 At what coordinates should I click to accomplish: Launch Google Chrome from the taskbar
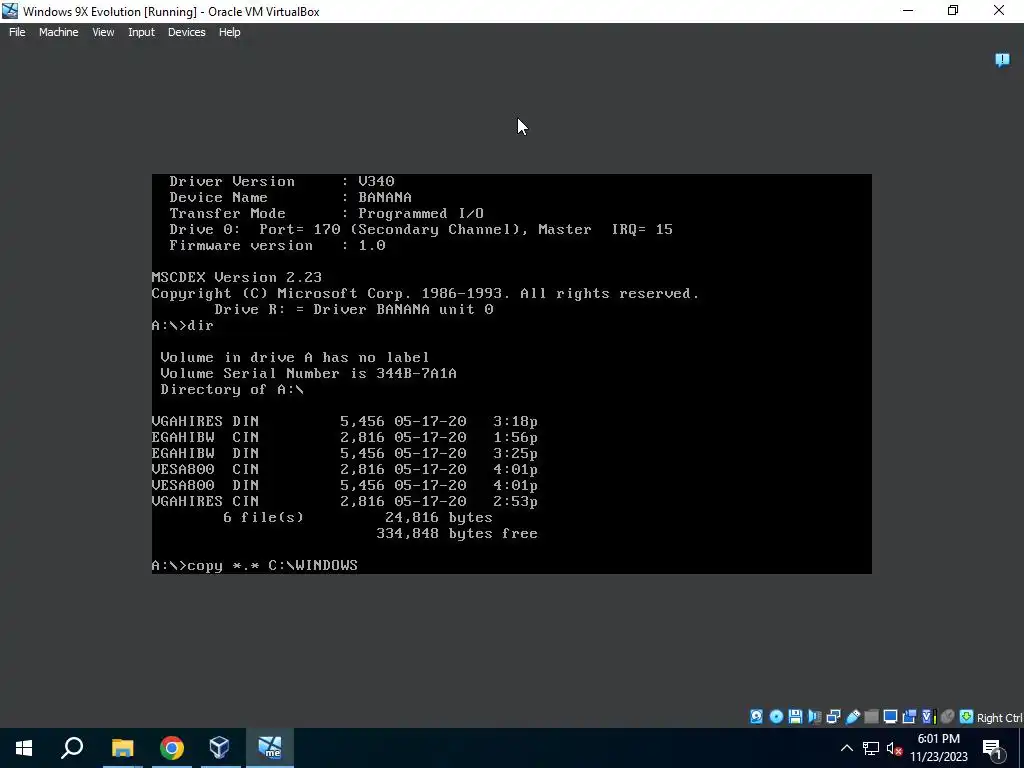(x=172, y=748)
